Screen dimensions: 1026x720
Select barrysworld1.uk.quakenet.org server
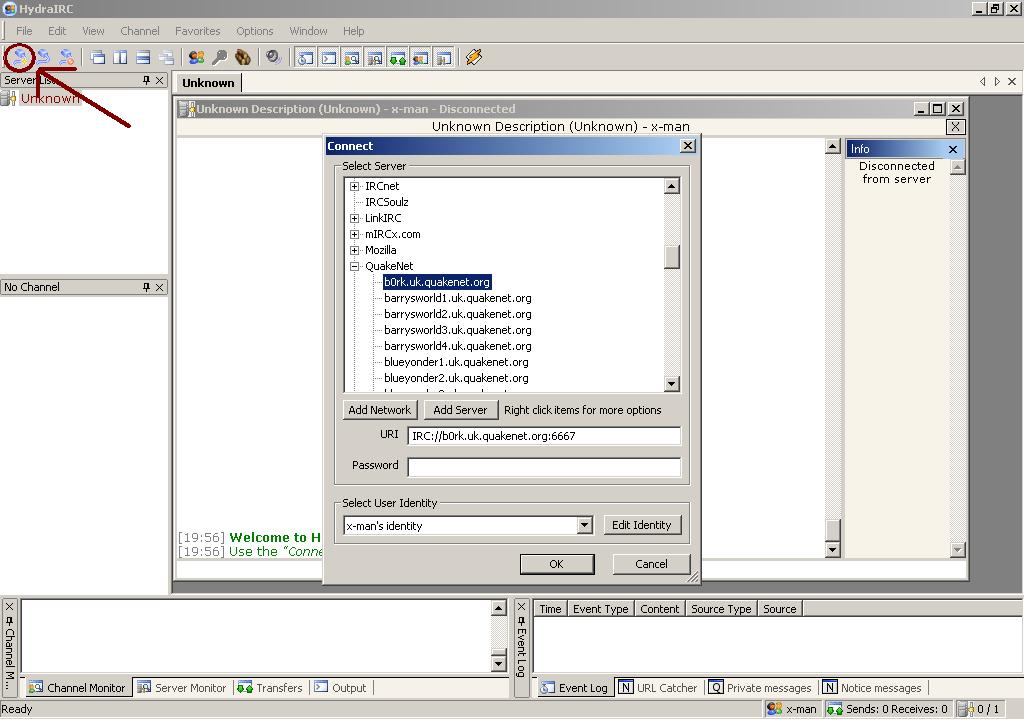(x=457, y=298)
